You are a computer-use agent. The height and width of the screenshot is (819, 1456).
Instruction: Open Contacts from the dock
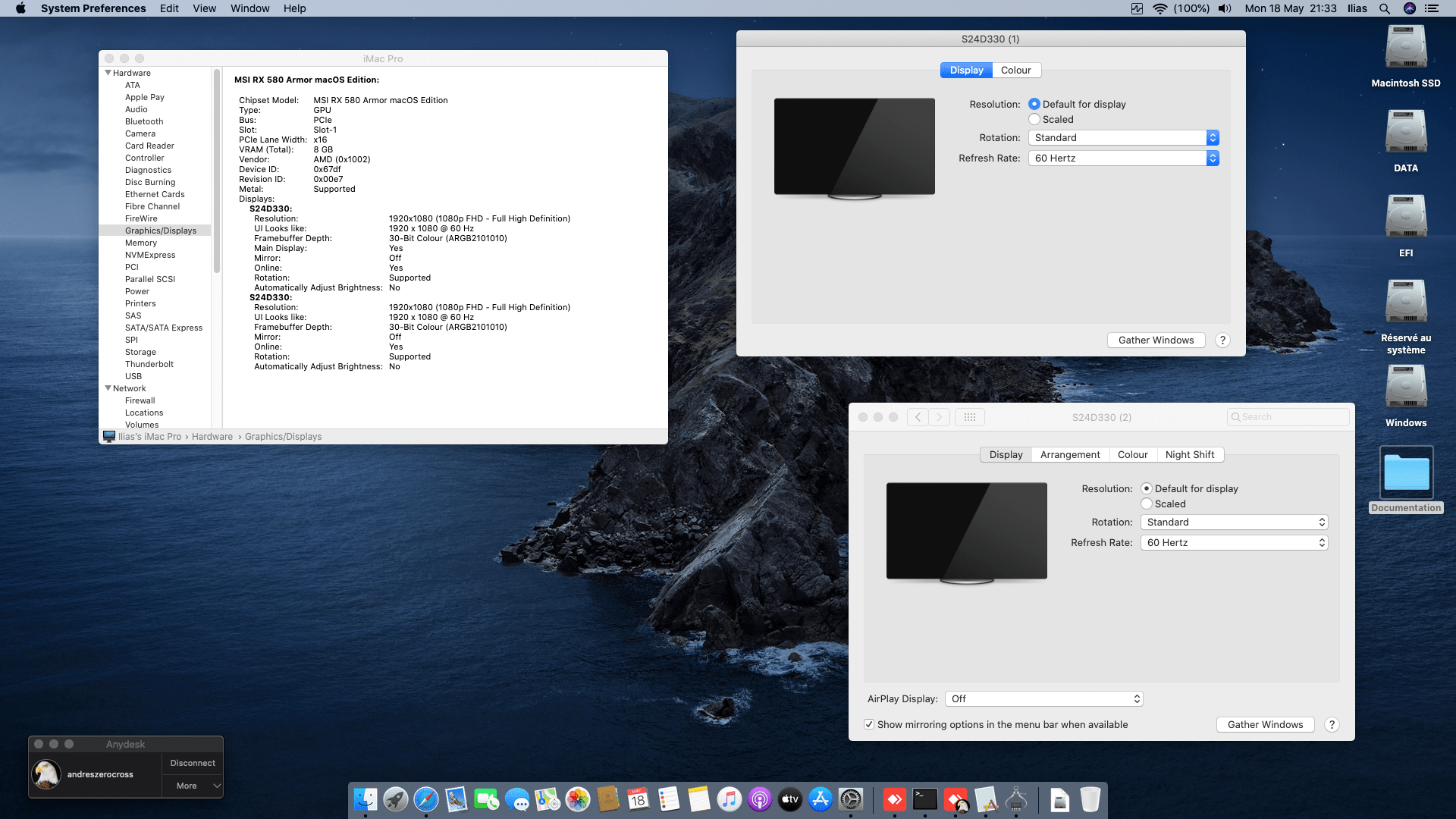point(608,799)
